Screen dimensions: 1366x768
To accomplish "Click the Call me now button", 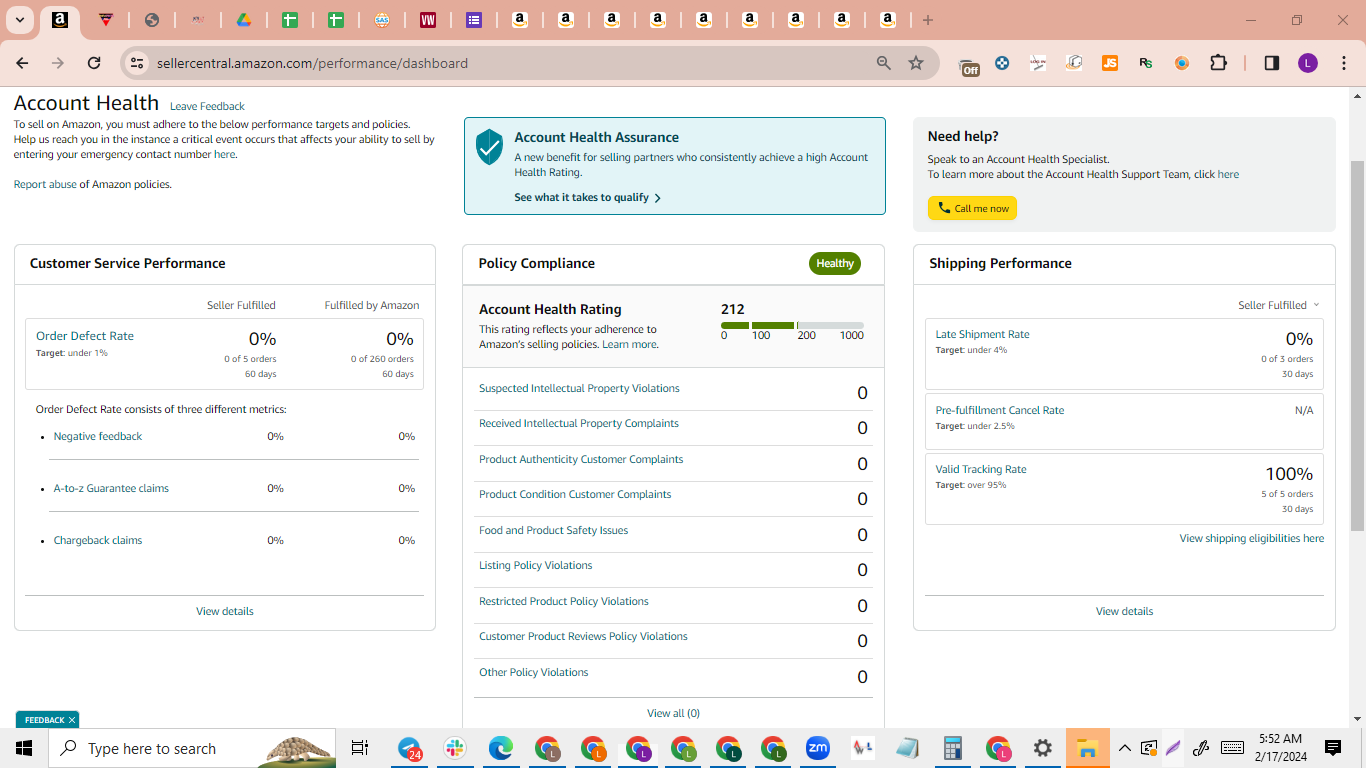I will coord(972,208).
